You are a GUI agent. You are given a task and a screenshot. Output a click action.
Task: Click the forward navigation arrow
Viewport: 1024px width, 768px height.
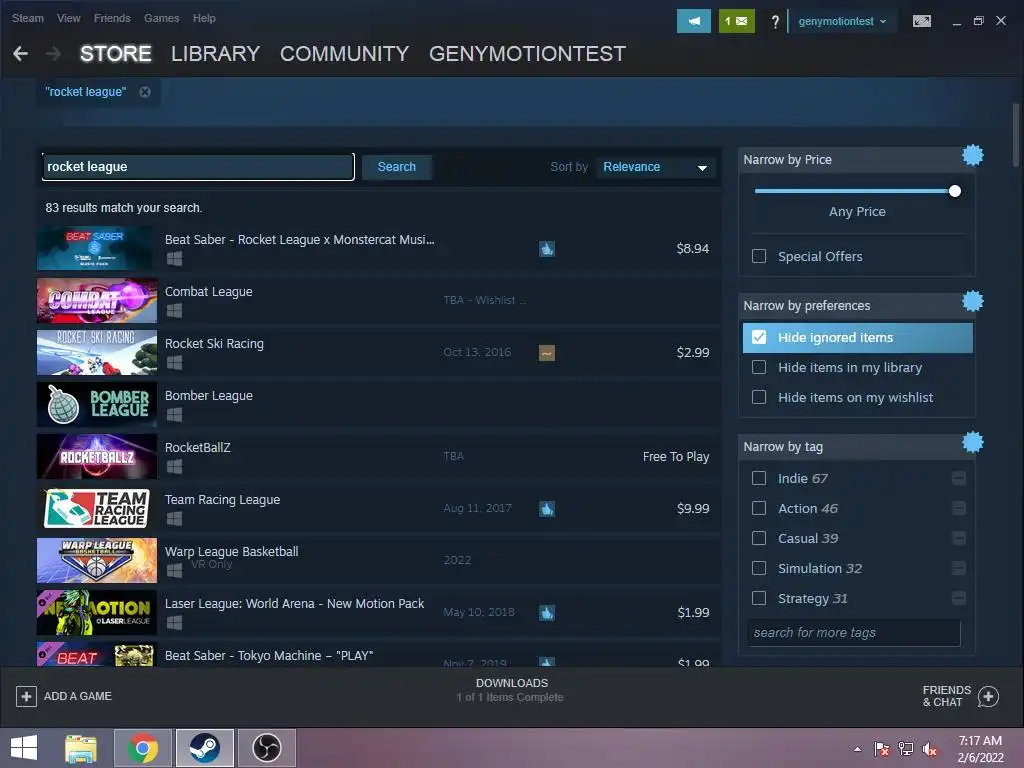(x=54, y=54)
